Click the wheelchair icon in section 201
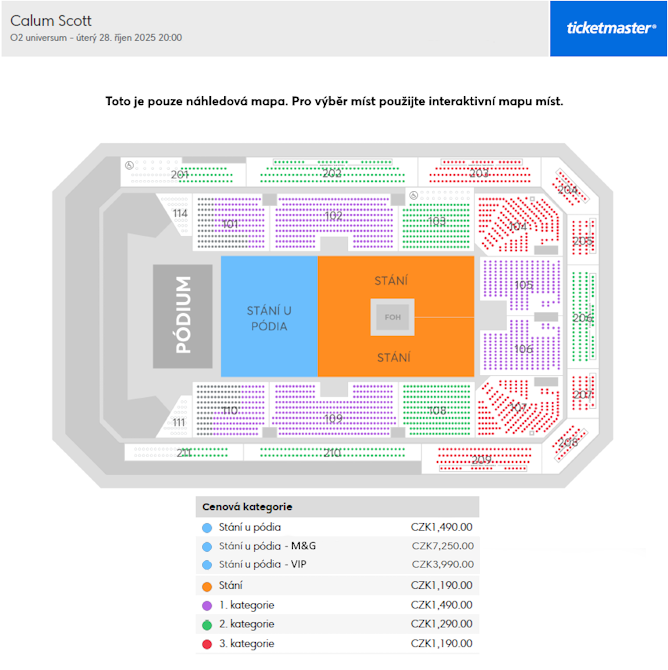 point(129,165)
